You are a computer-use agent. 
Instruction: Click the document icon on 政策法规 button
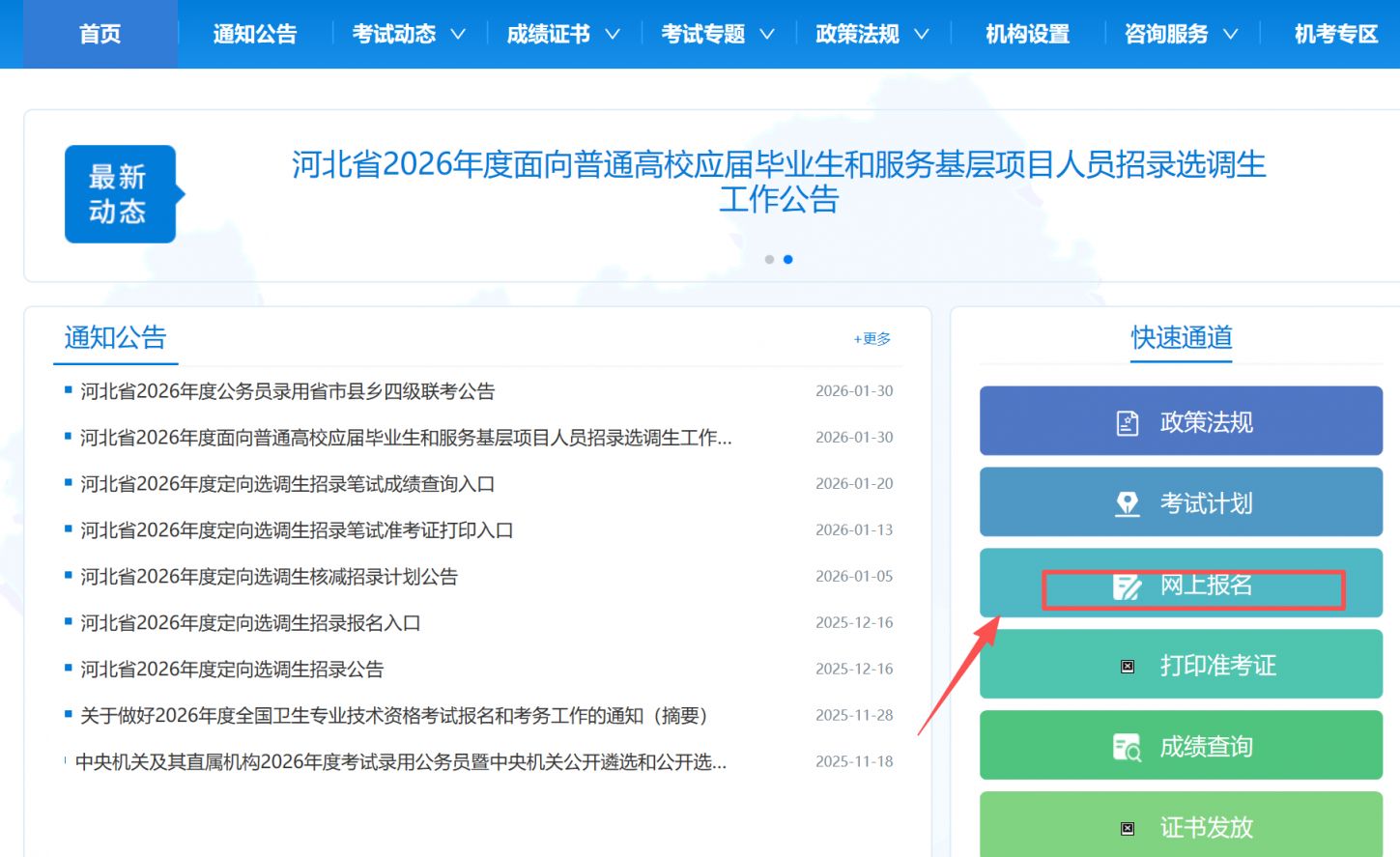[1128, 422]
